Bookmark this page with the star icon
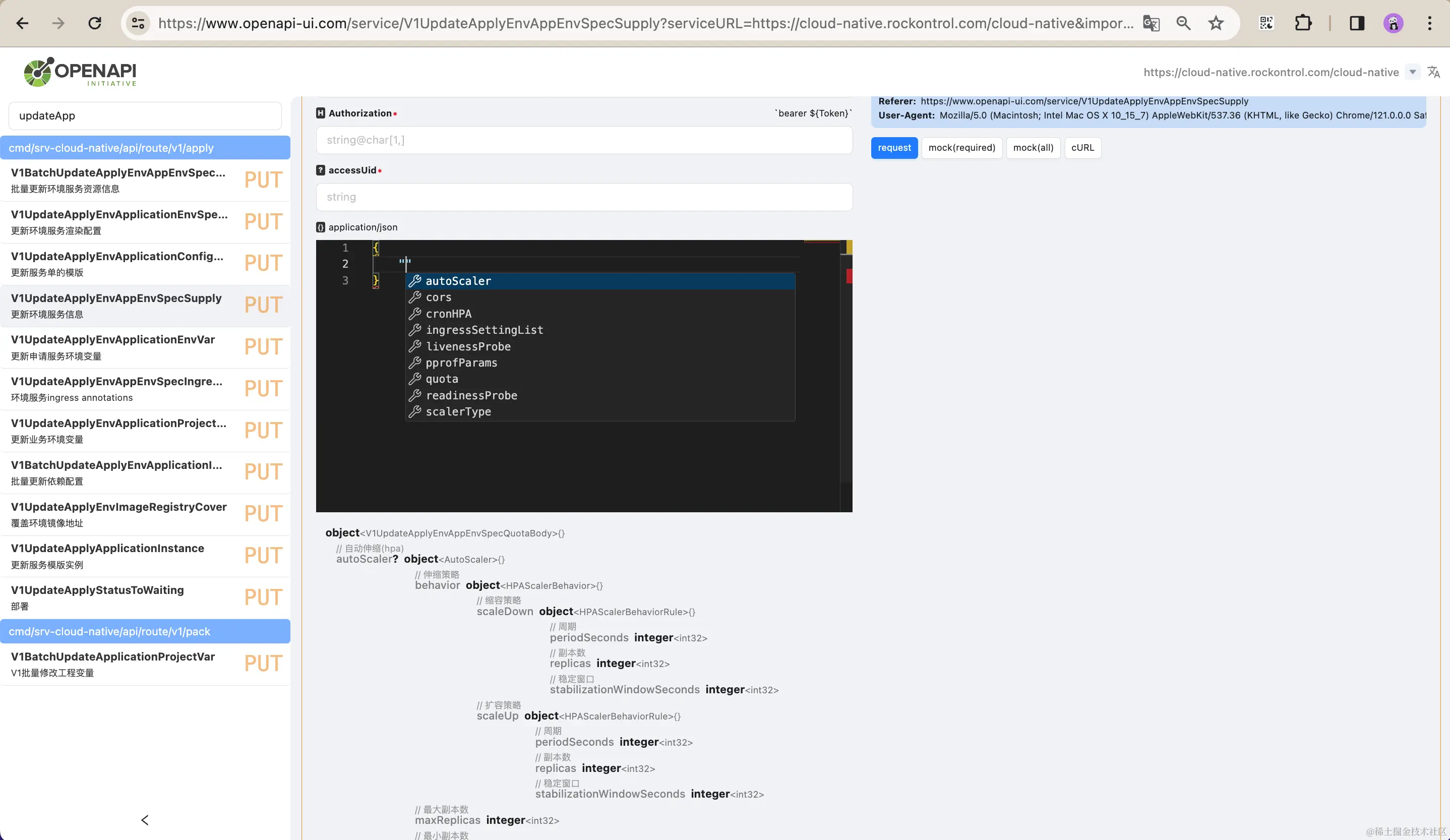Image resolution: width=1450 pixels, height=840 pixels. 1216,23
